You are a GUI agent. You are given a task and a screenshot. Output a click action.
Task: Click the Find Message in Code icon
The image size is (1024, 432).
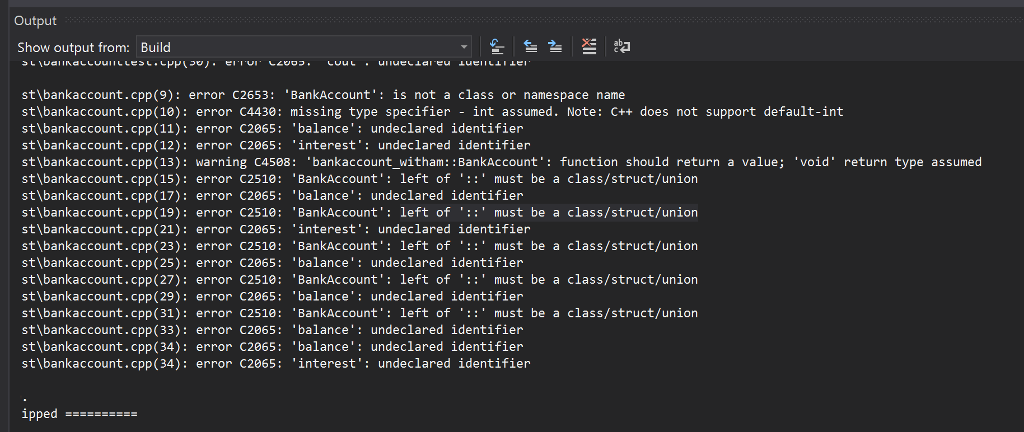click(x=497, y=46)
